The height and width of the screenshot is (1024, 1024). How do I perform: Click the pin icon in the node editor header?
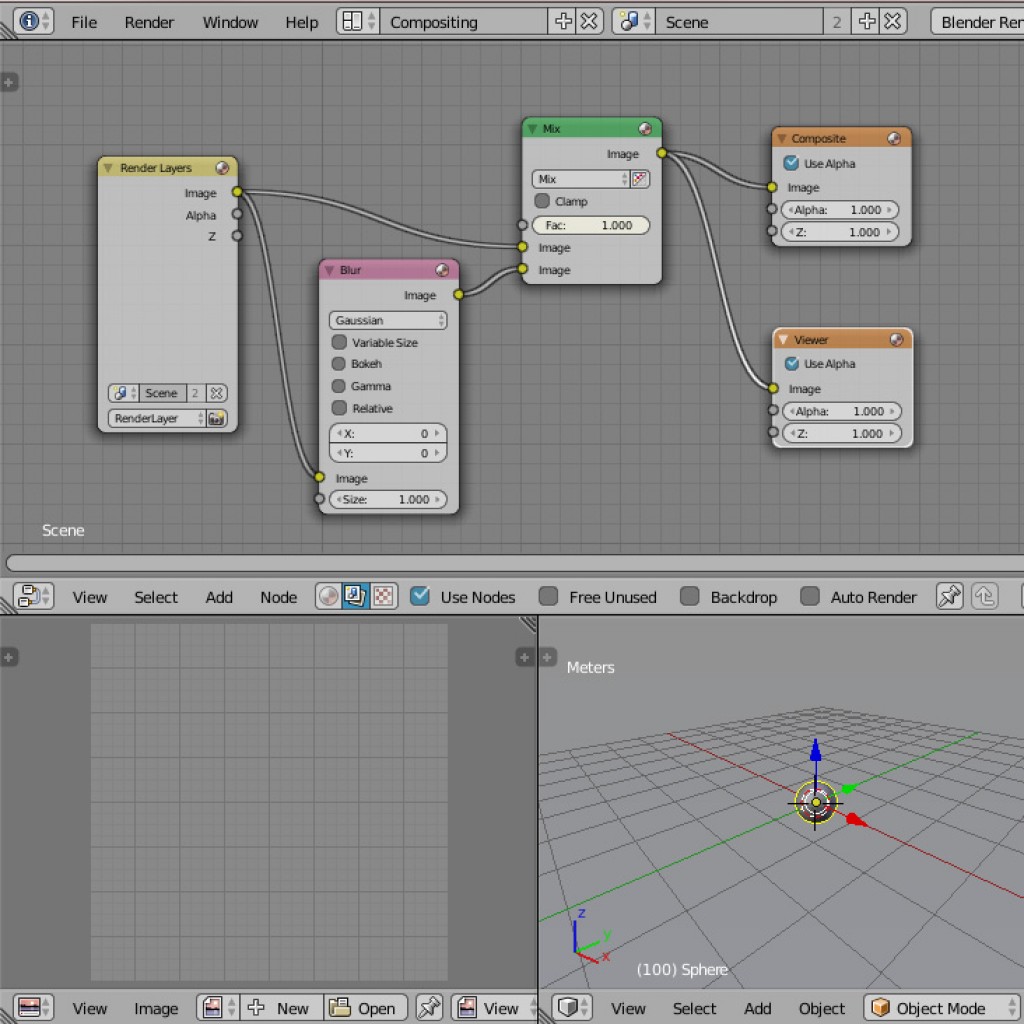[948, 596]
